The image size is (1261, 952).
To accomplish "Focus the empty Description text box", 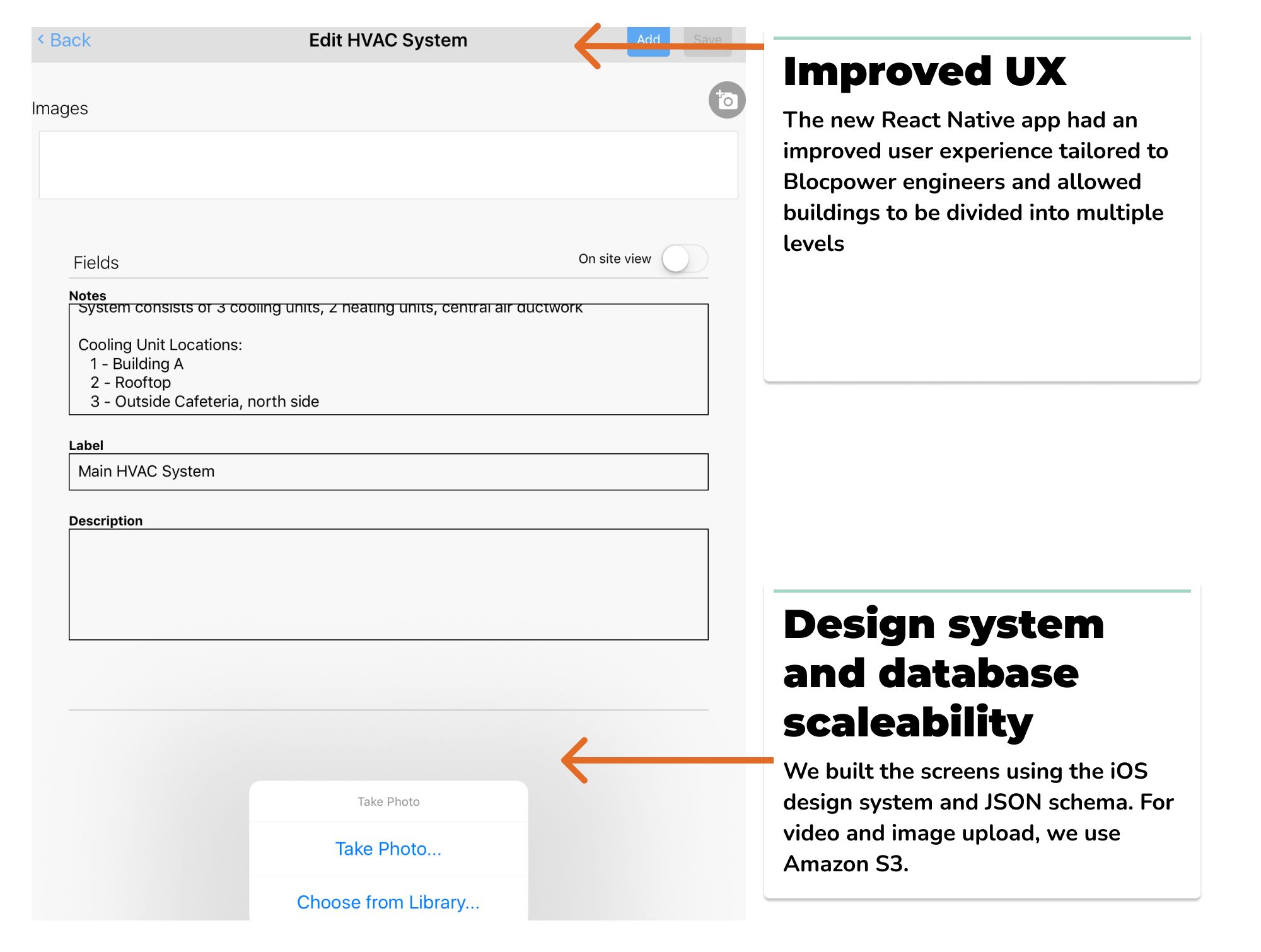I will 388,583.
